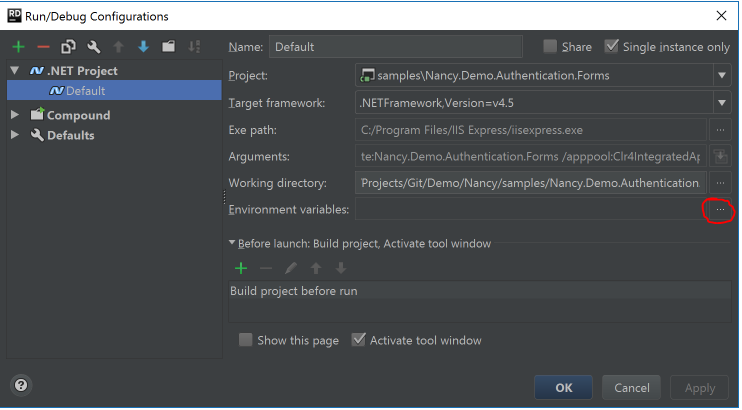Viewport: 742px width, 410px height.
Task: Select the Default configuration in the tree
Action: (x=114, y=90)
